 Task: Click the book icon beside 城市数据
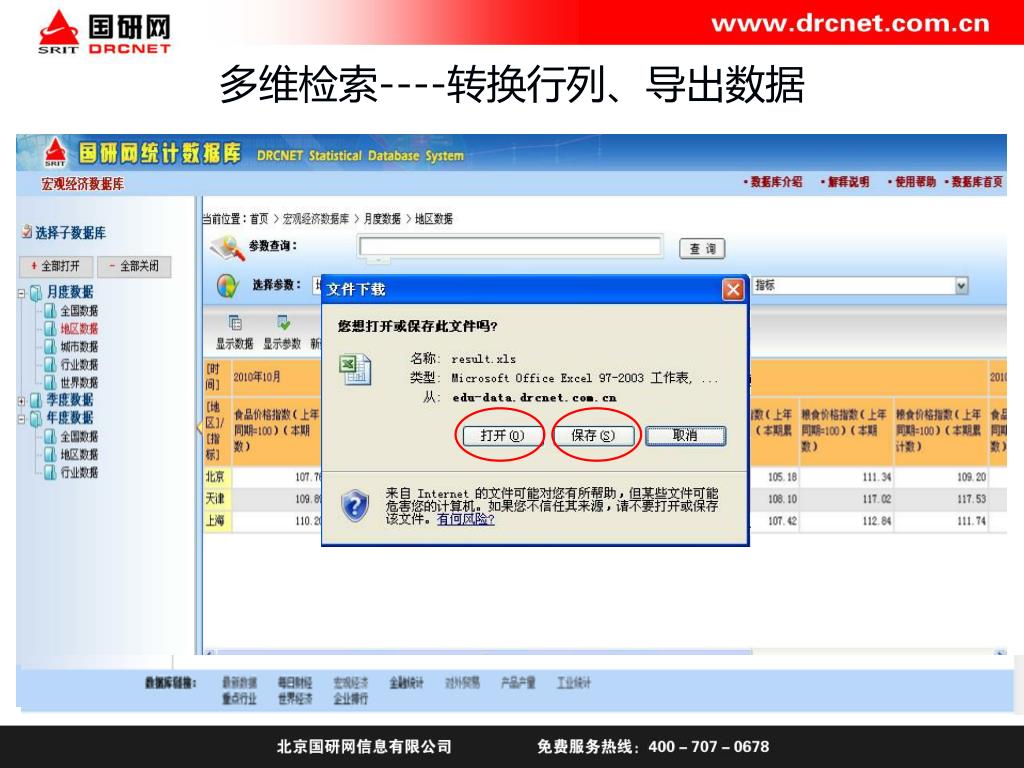pos(50,346)
